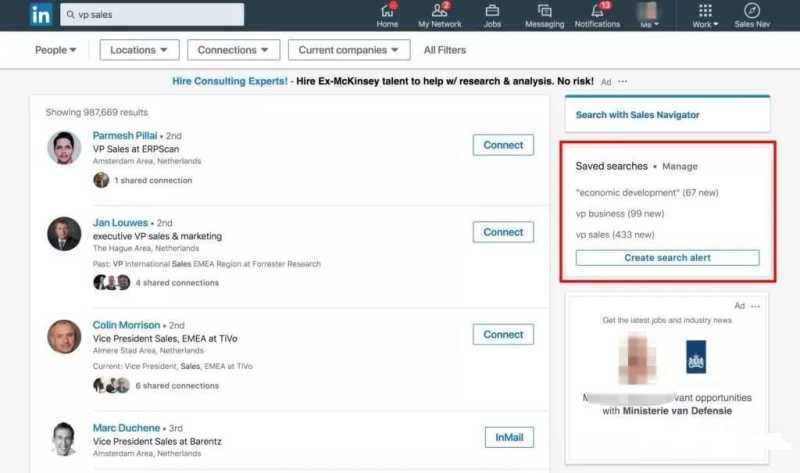Click the LinkedIn logo icon
Image resolution: width=800 pixels, height=473 pixels.
pos(41,14)
